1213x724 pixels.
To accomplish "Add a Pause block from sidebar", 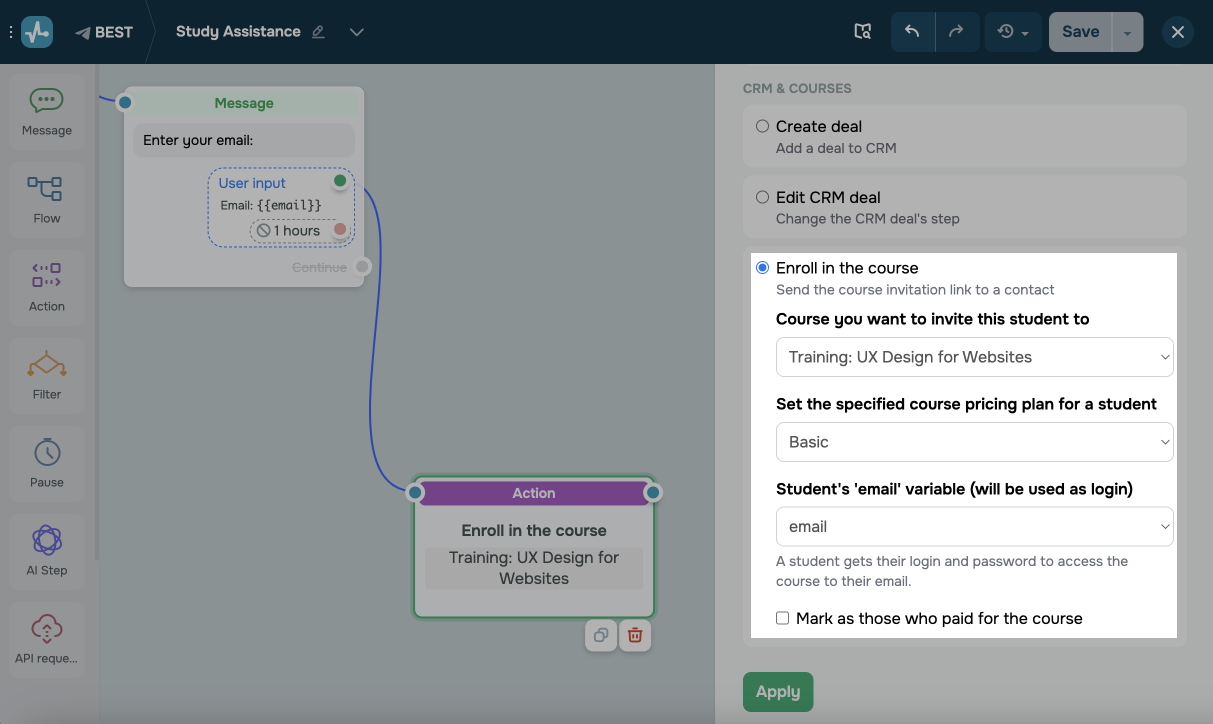I will (47, 463).
